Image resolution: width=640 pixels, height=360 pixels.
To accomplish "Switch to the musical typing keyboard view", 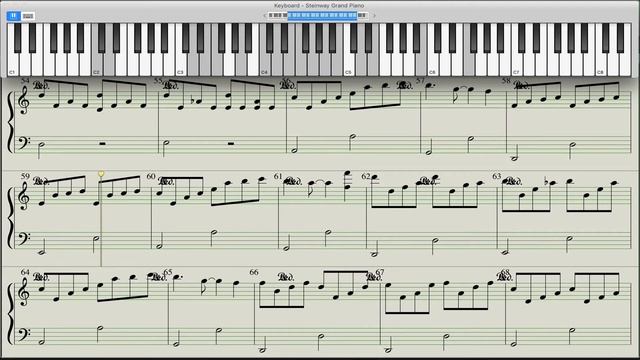I will click(x=28, y=16).
